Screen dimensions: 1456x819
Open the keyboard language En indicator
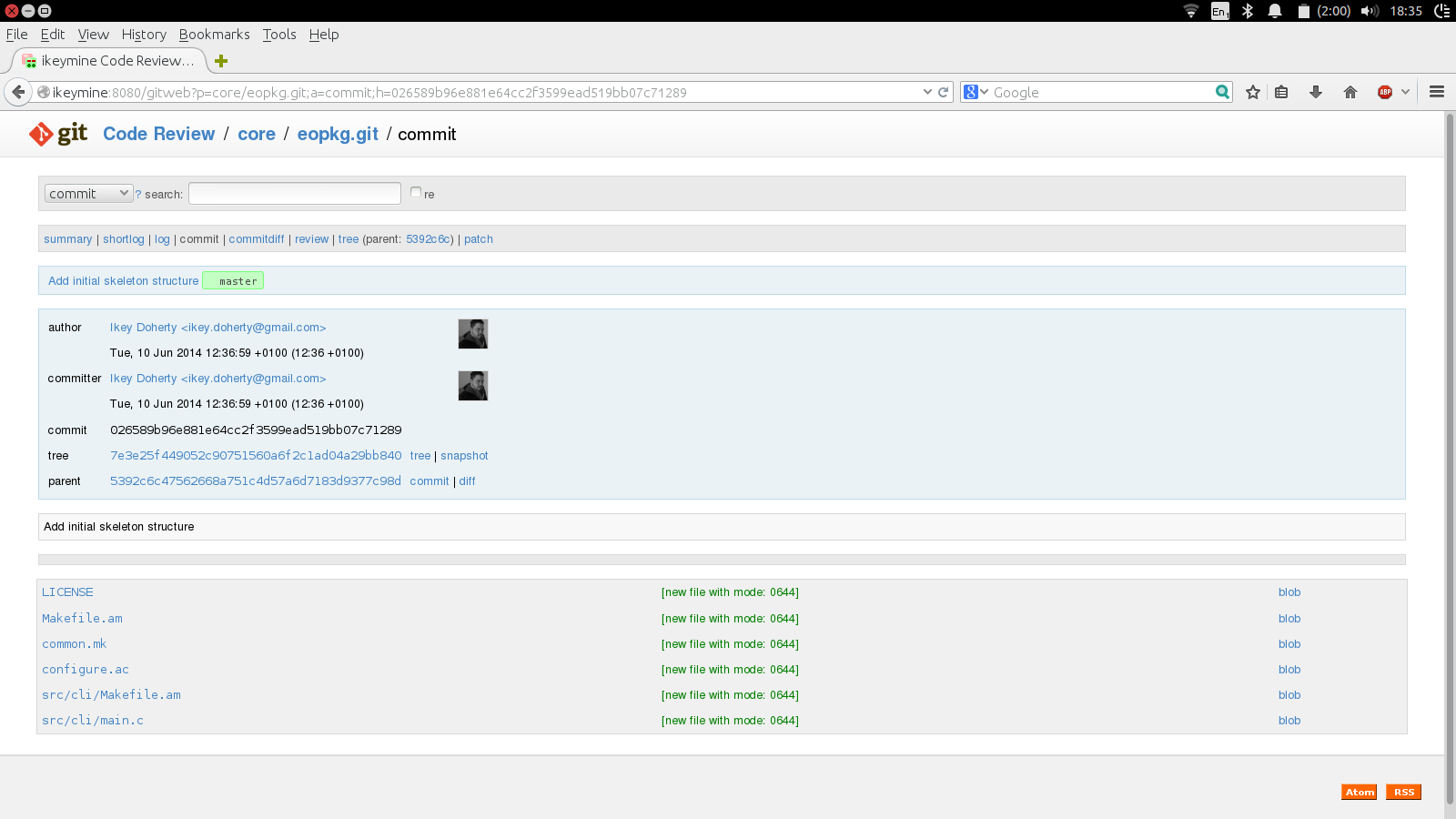(x=1220, y=11)
